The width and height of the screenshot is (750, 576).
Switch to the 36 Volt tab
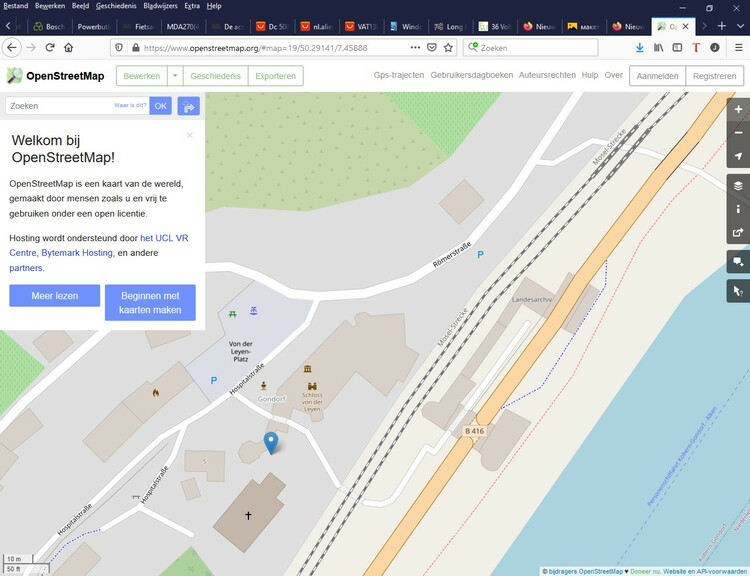tap(495, 26)
